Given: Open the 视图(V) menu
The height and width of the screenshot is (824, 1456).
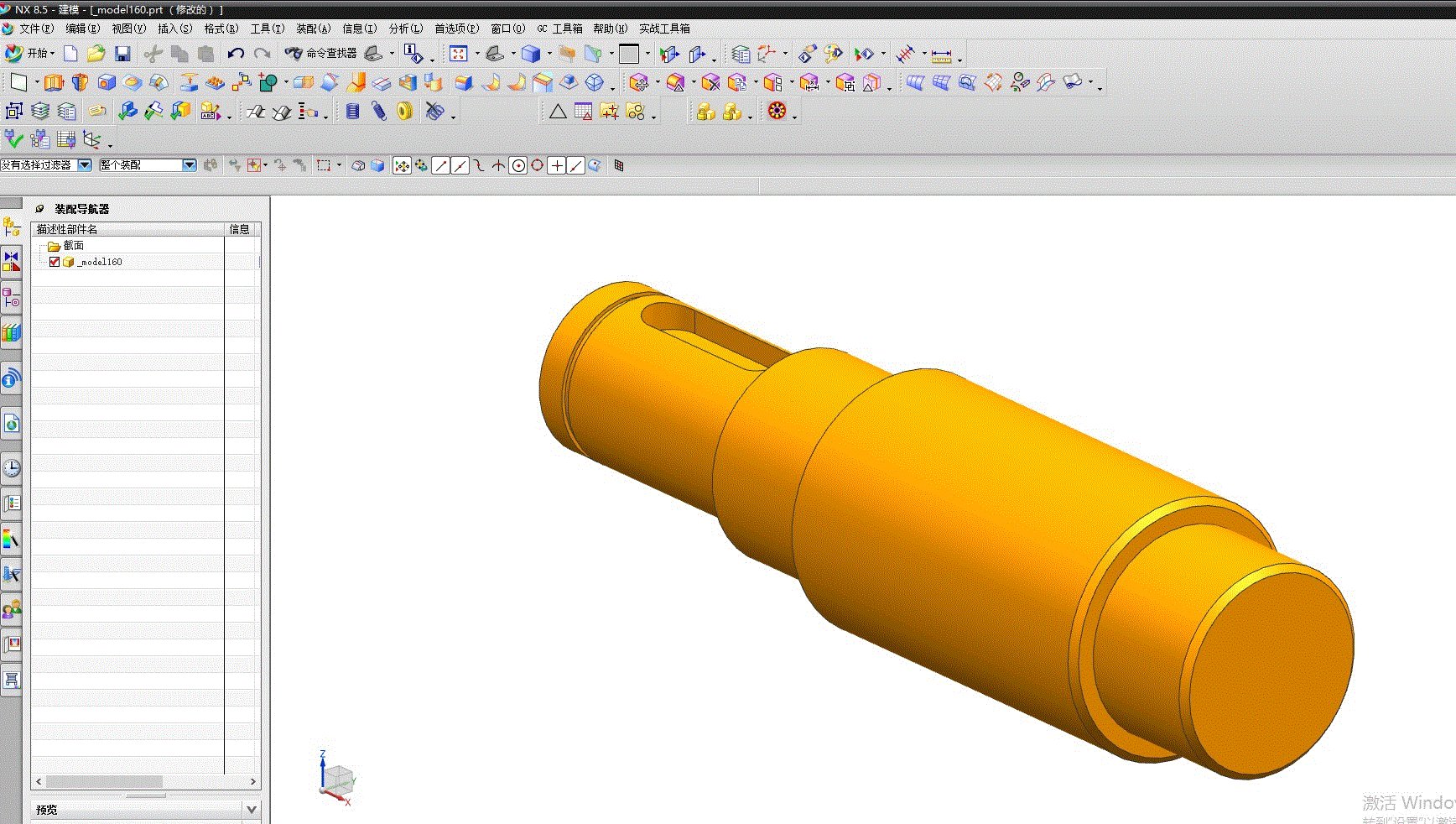Looking at the screenshot, I should tap(128, 29).
